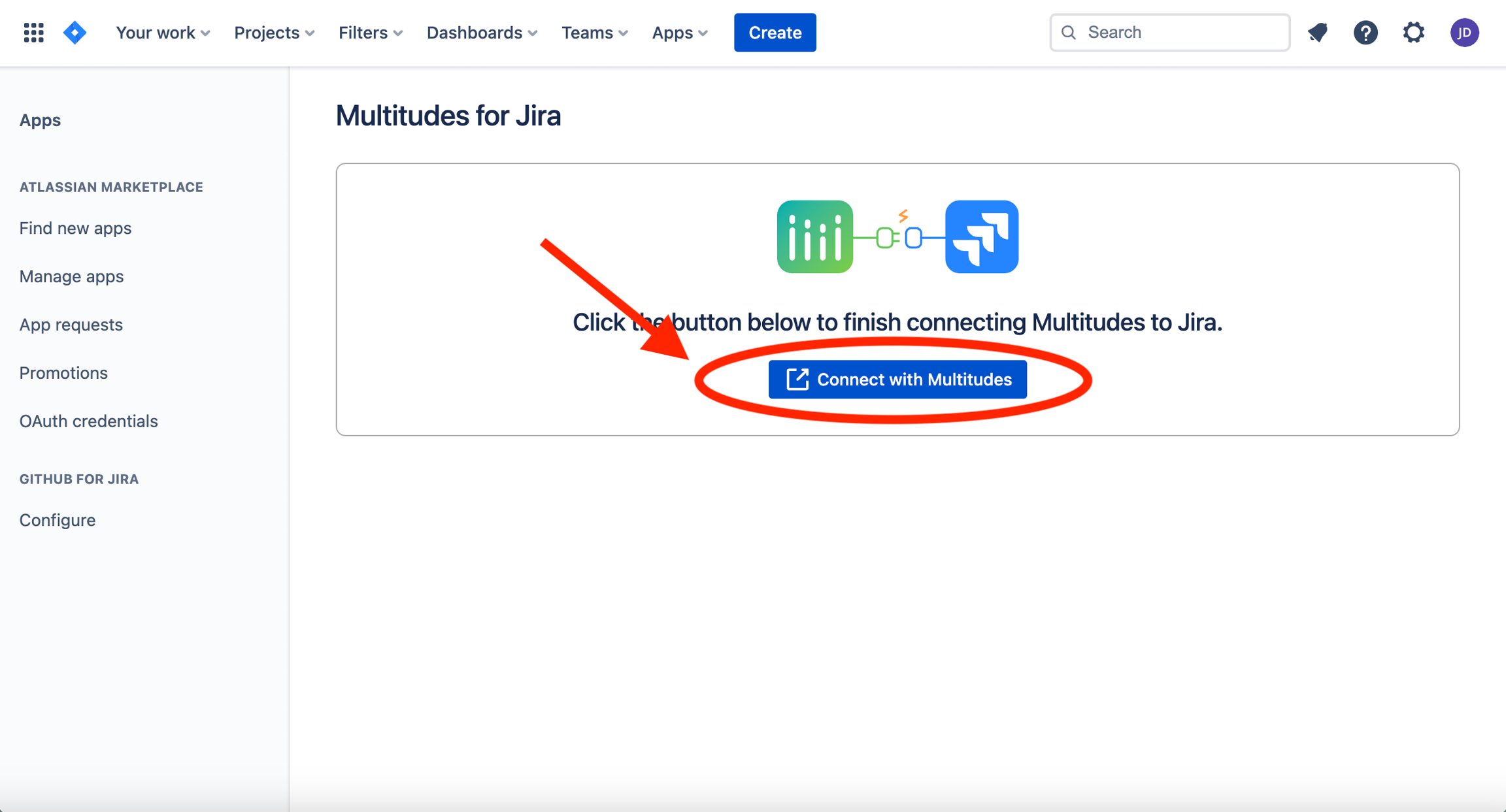
Task: Click the JD profile avatar
Action: click(1465, 32)
